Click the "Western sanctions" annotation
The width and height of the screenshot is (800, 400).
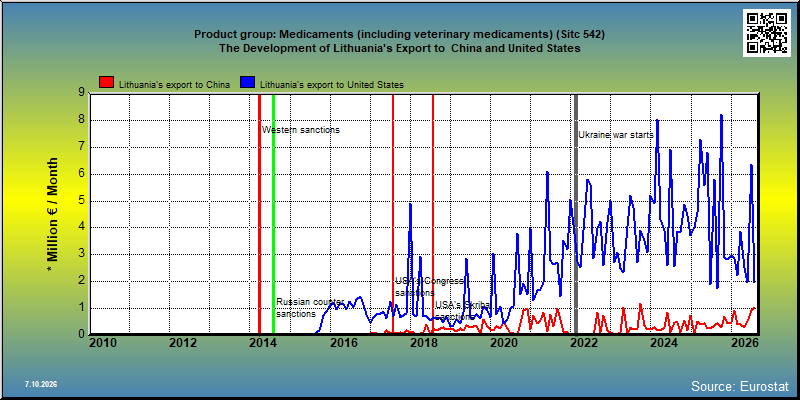pyautogui.click(x=301, y=130)
